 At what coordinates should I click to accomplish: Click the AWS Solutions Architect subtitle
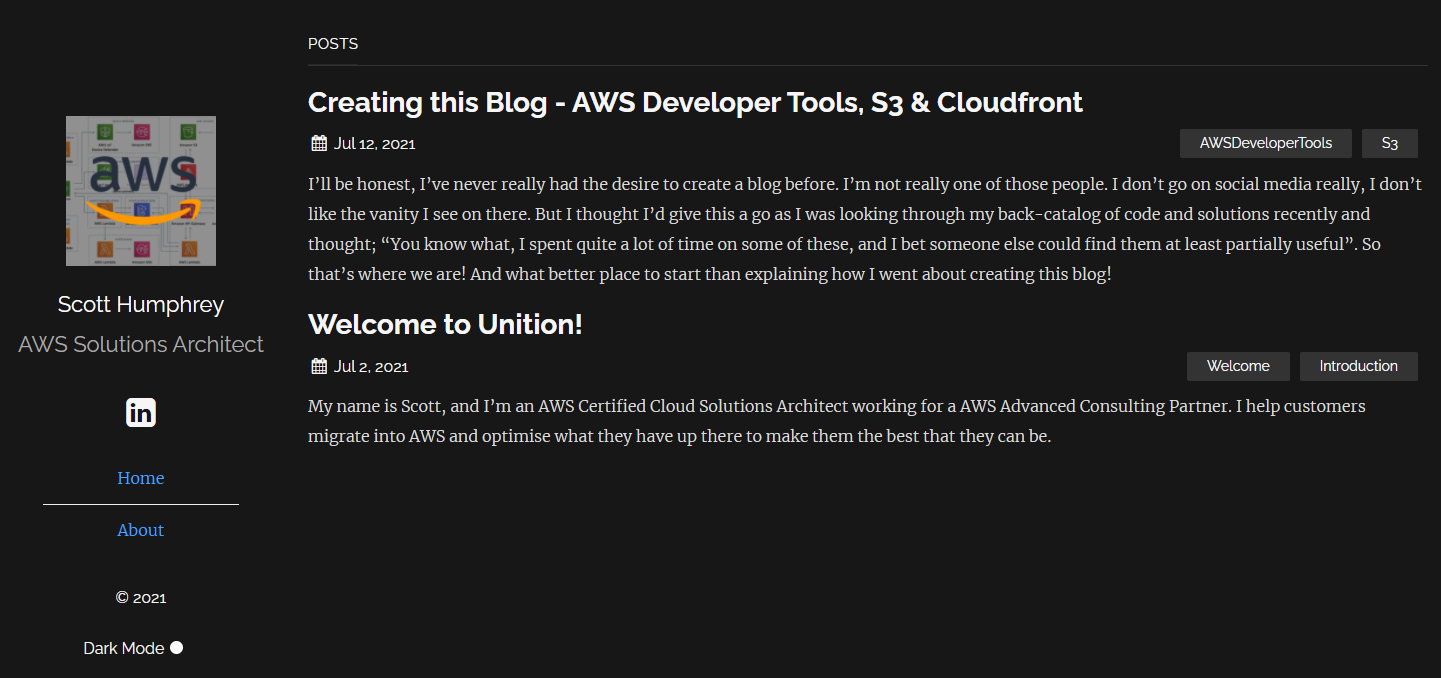coord(141,344)
